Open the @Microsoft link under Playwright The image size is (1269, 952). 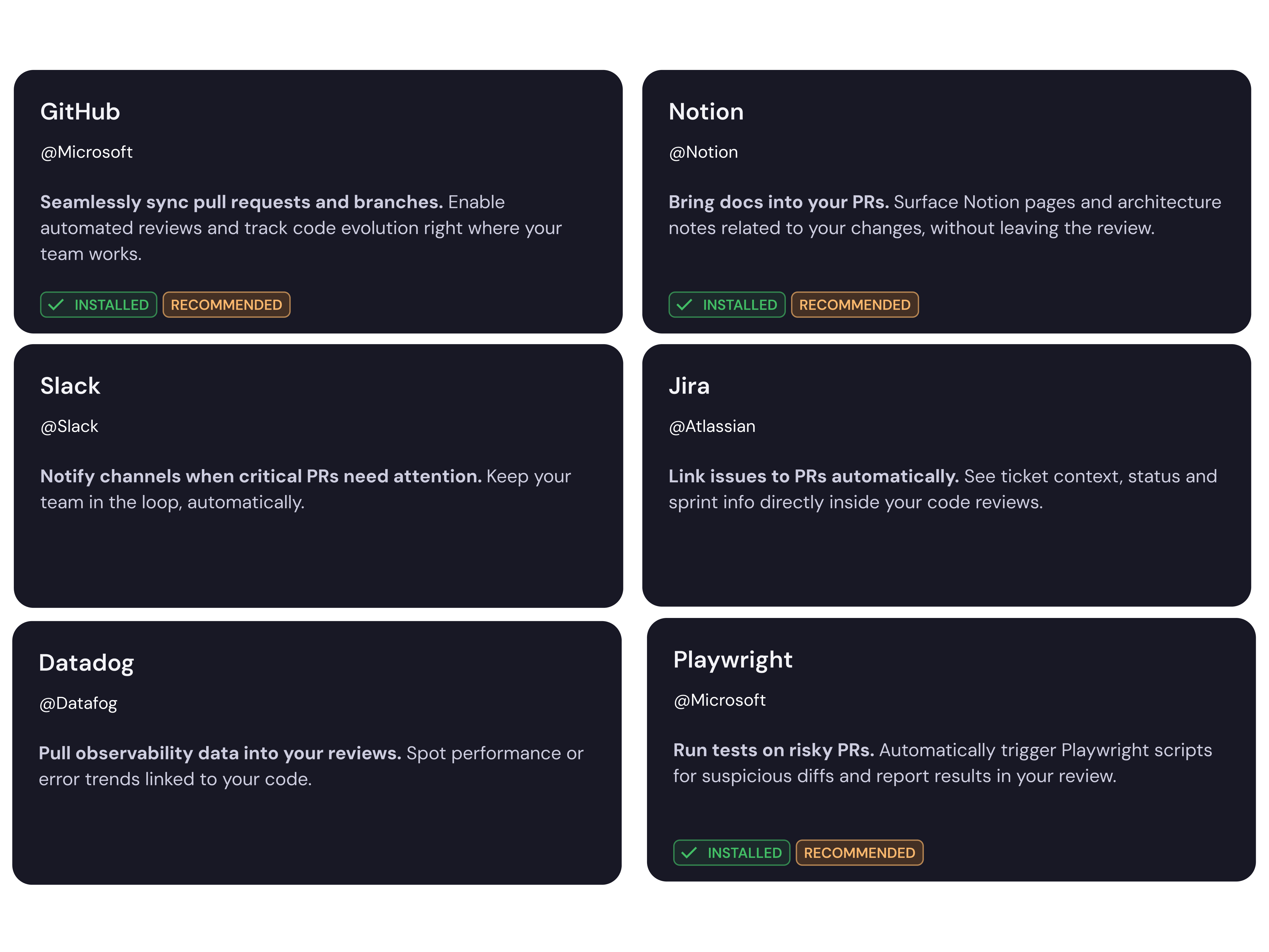click(719, 699)
